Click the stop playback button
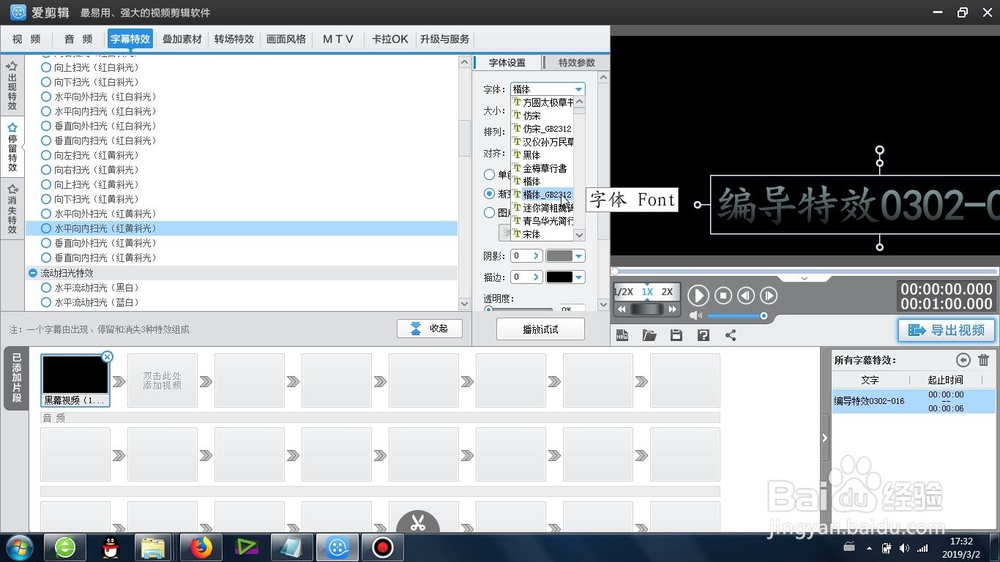 click(x=723, y=295)
